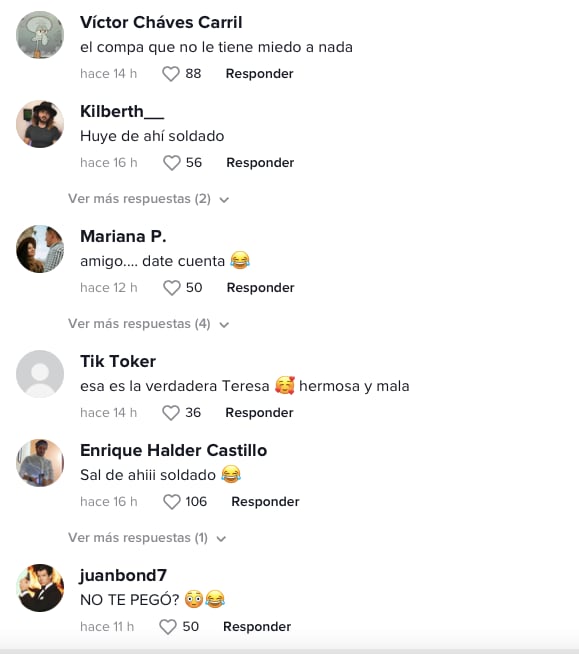The image size is (579, 654).
Task: Visit Enrique Halder Castillo's profile name
Action: point(174,450)
